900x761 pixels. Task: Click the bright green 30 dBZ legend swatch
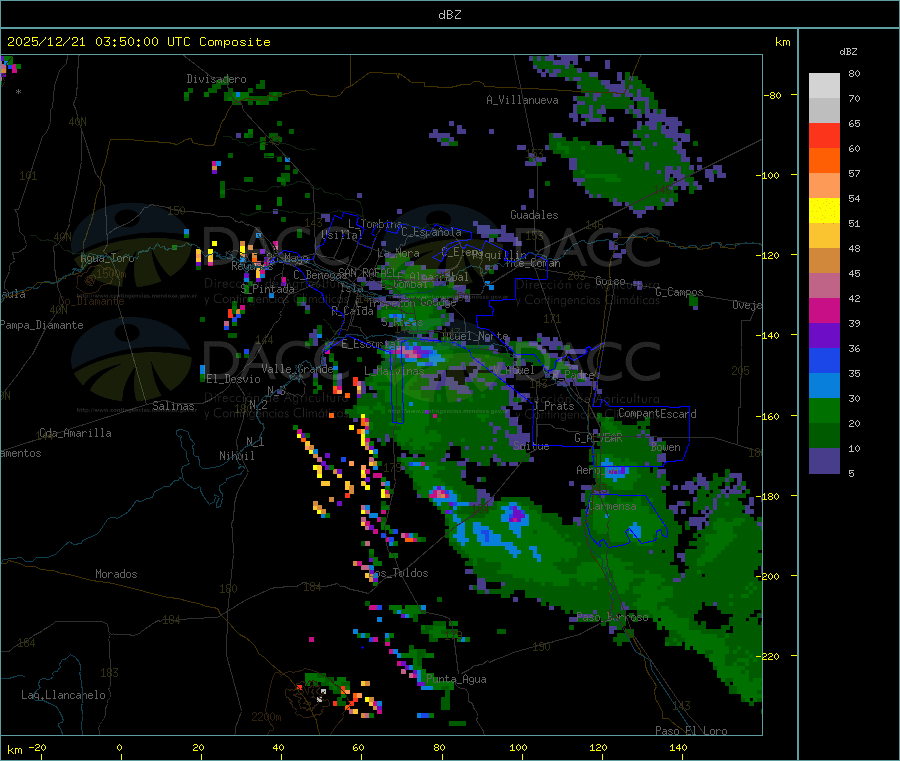click(x=824, y=410)
